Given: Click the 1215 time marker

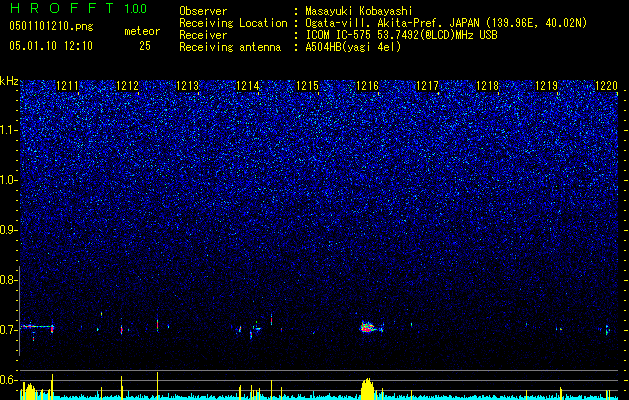Looking at the screenshot, I should (x=307, y=85).
